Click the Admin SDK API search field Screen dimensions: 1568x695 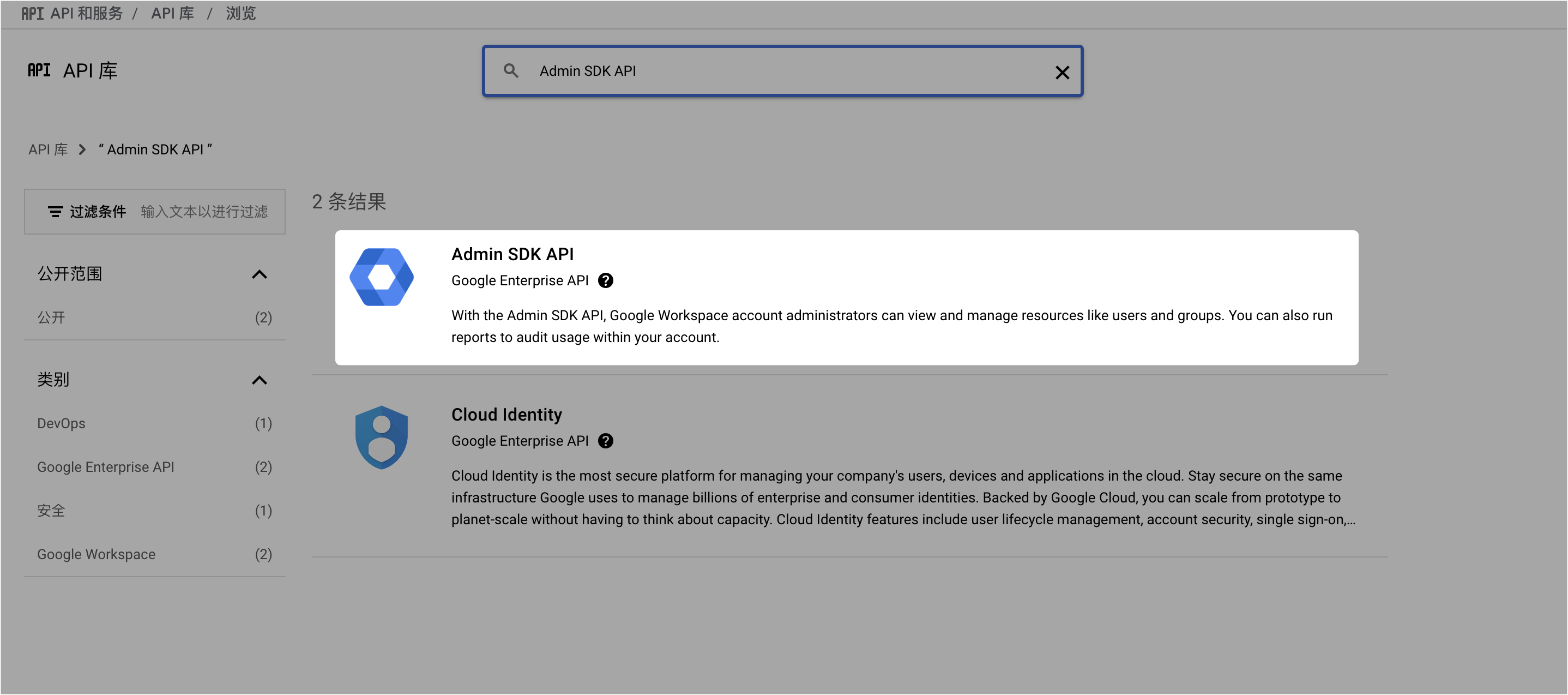pyautogui.click(x=783, y=71)
